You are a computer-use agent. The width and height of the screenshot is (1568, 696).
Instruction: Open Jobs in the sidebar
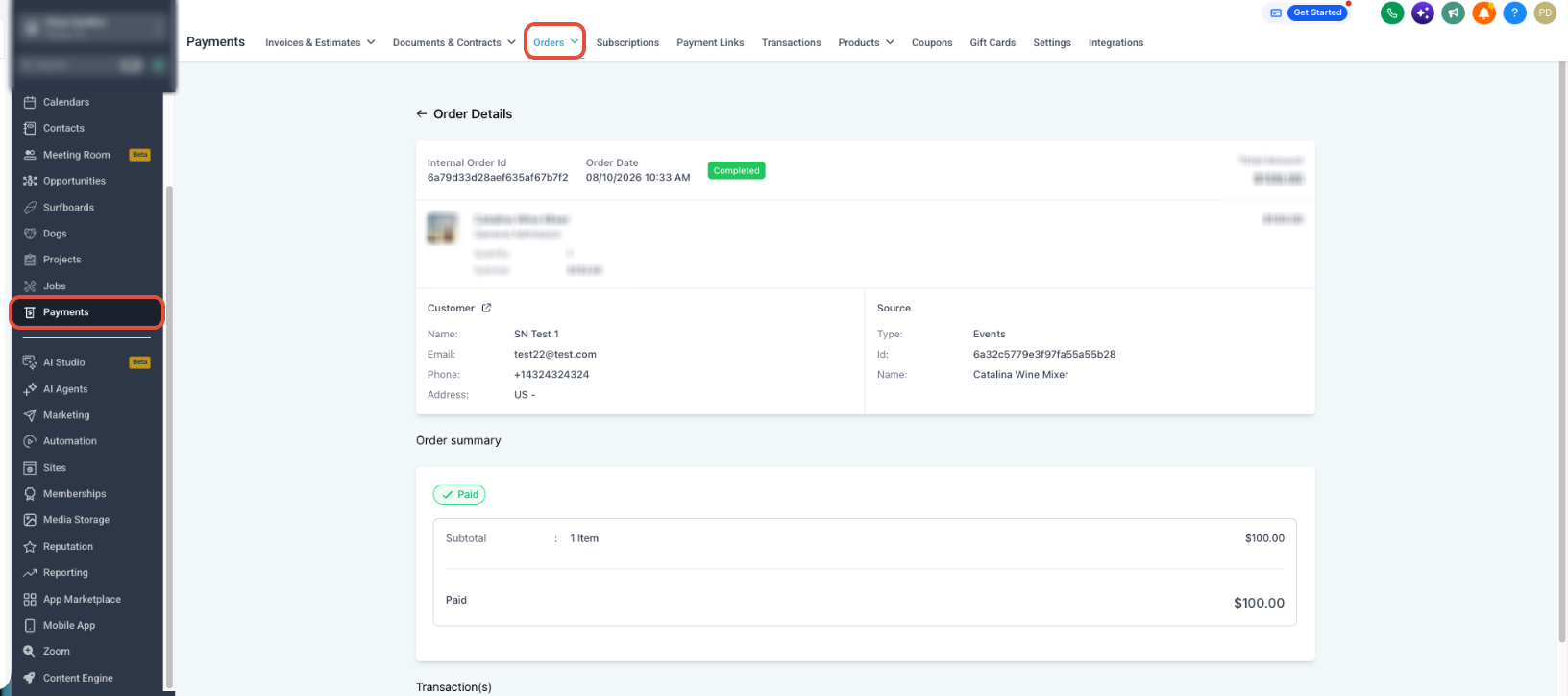click(x=55, y=286)
